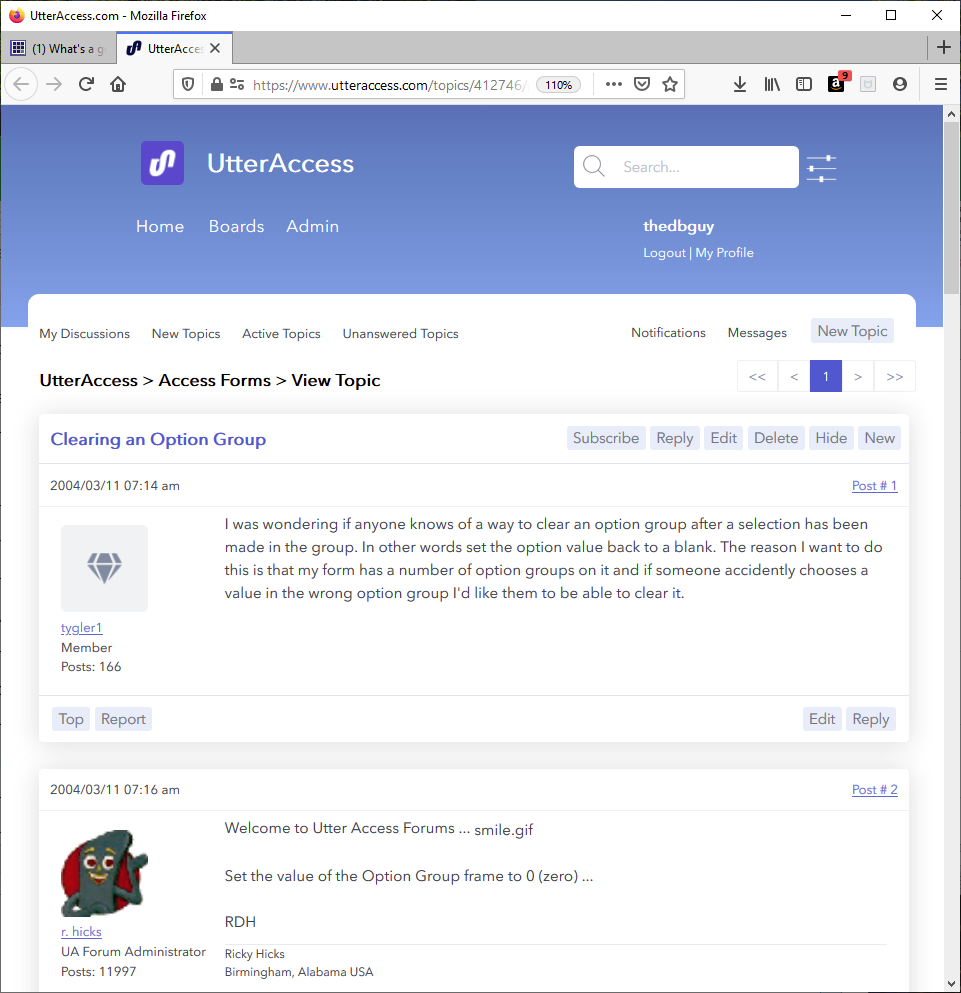Image resolution: width=961 pixels, height=993 pixels.
Task: Open Firefox account icon
Action: [x=900, y=84]
